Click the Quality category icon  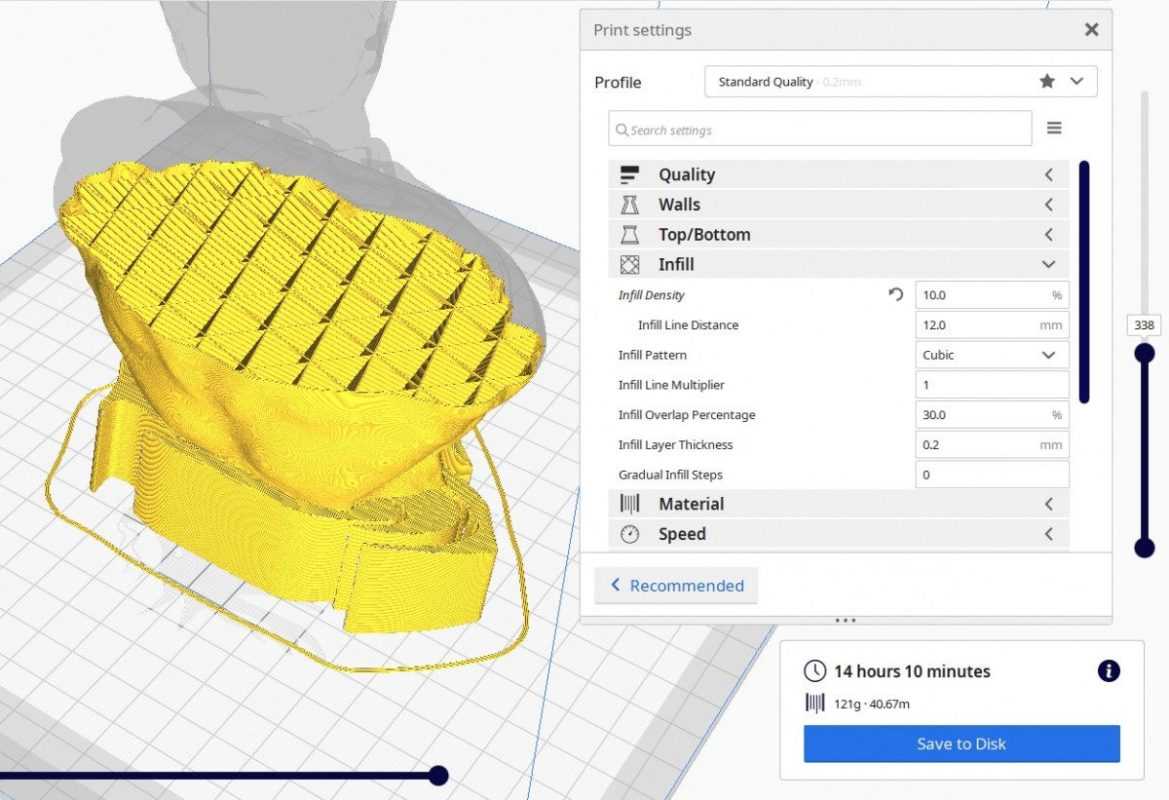point(629,175)
